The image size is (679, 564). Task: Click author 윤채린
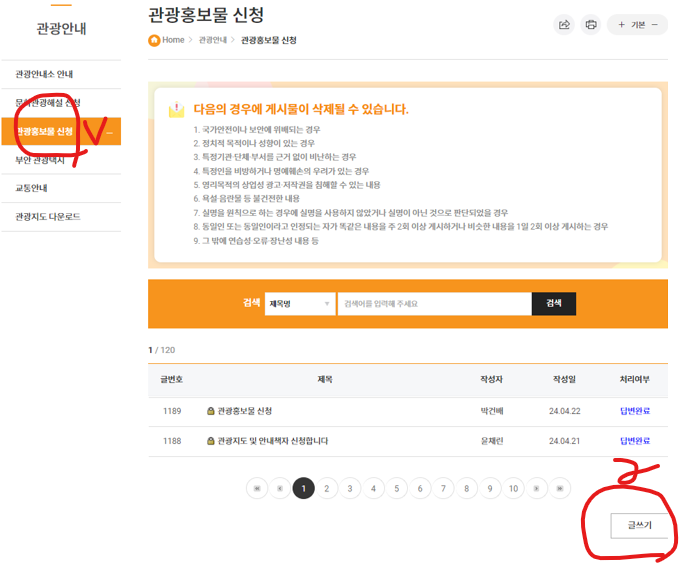coord(492,441)
